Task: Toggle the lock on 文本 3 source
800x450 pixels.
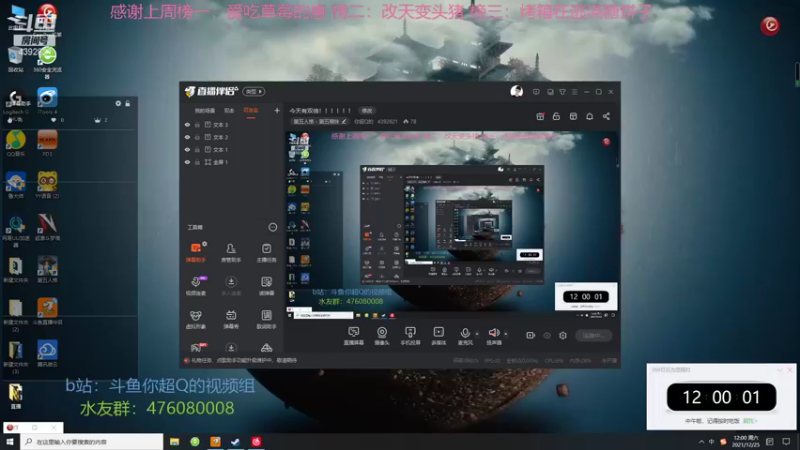Action: point(197,124)
